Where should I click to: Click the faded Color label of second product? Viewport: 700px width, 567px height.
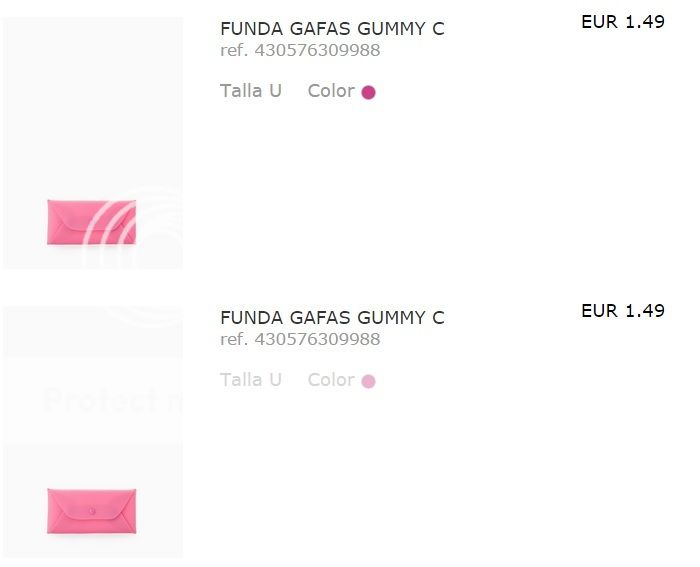(x=330, y=380)
